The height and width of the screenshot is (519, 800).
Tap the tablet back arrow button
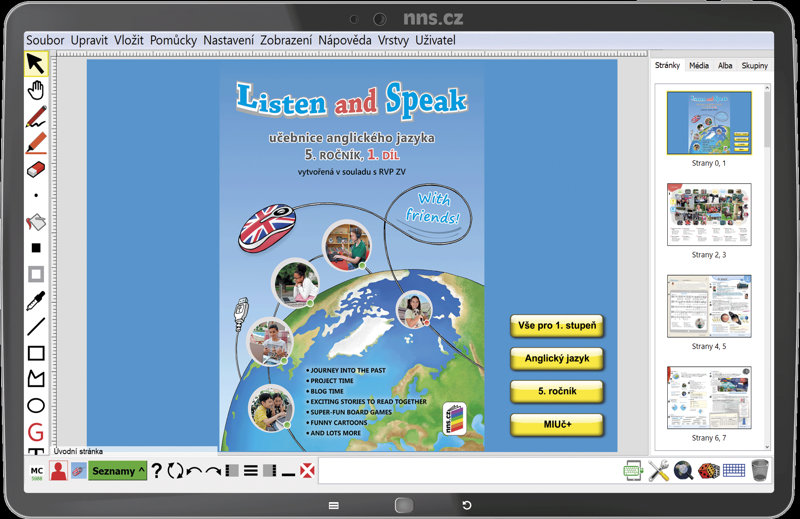467,505
